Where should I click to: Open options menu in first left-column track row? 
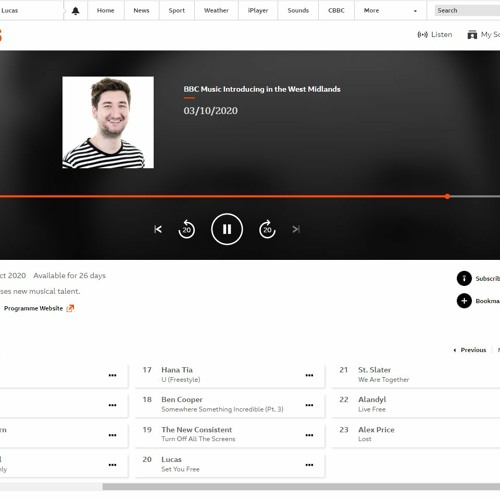(x=113, y=375)
